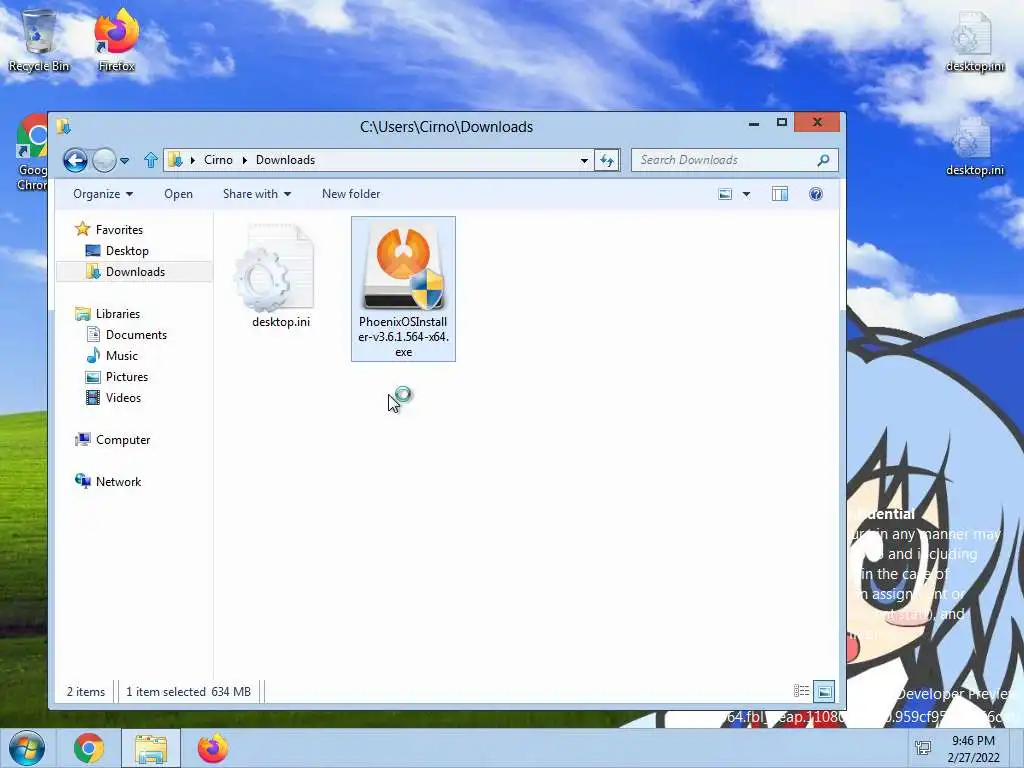The width and height of the screenshot is (1024, 768).
Task: Maximize the Downloads Explorer window
Action: click(x=781, y=123)
